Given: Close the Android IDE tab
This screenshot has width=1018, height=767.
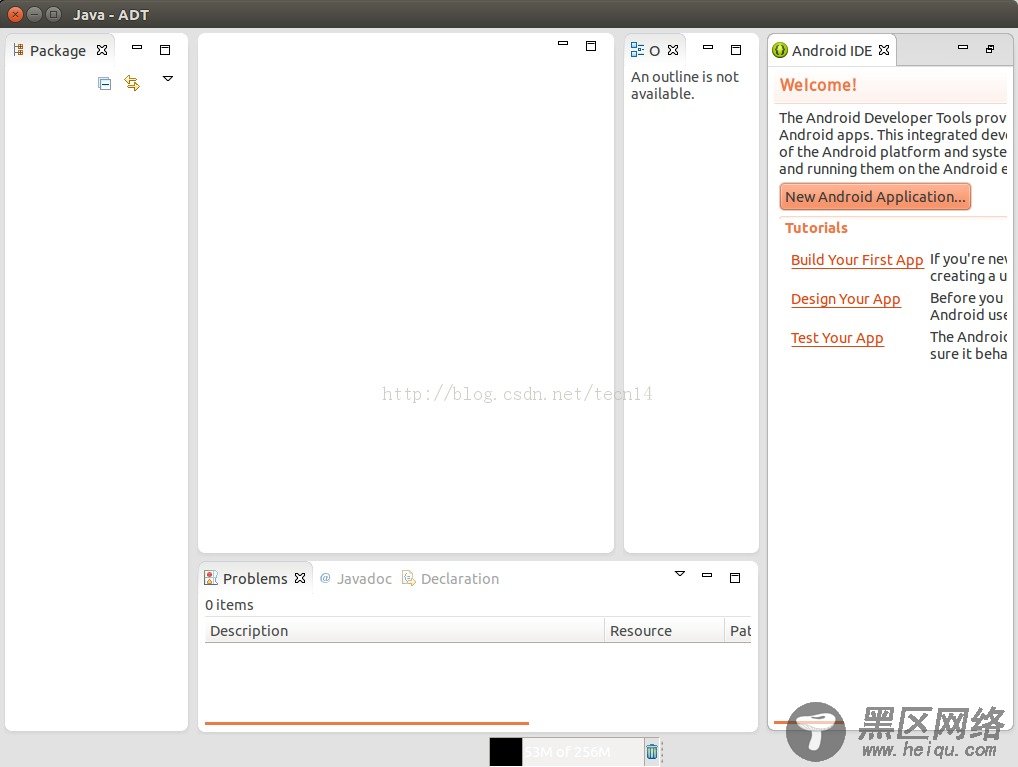Looking at the screenshot, I should [x=884, y=50].
